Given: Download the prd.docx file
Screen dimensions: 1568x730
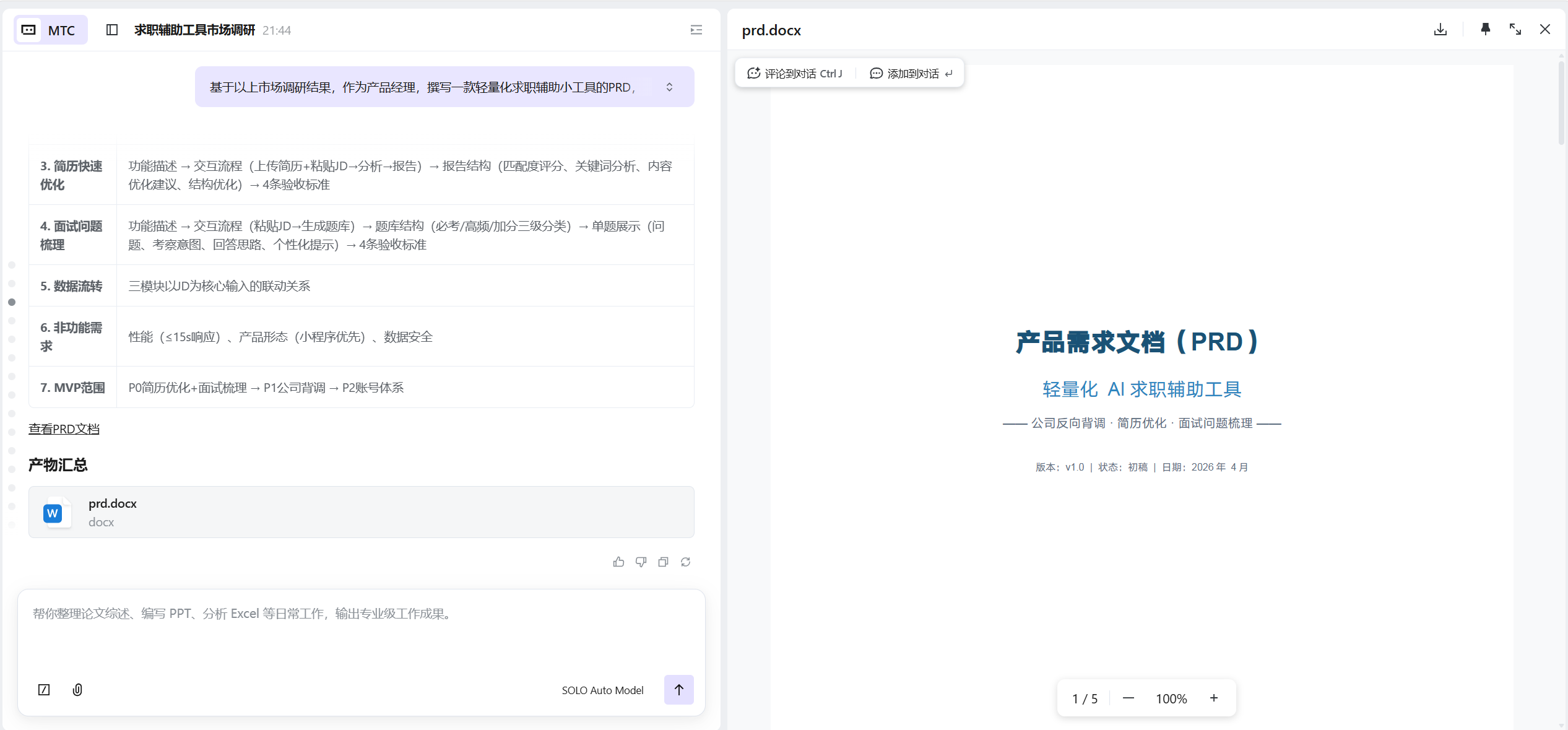Looking at the screenshot, I should click(1440, 30).
